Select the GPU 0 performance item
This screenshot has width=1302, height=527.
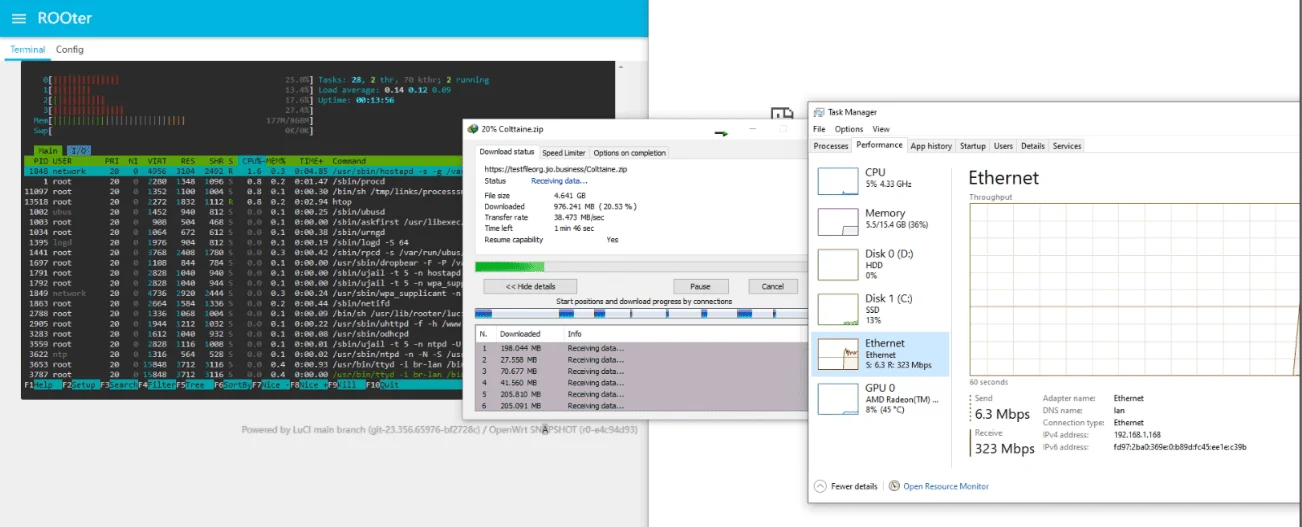880,398
